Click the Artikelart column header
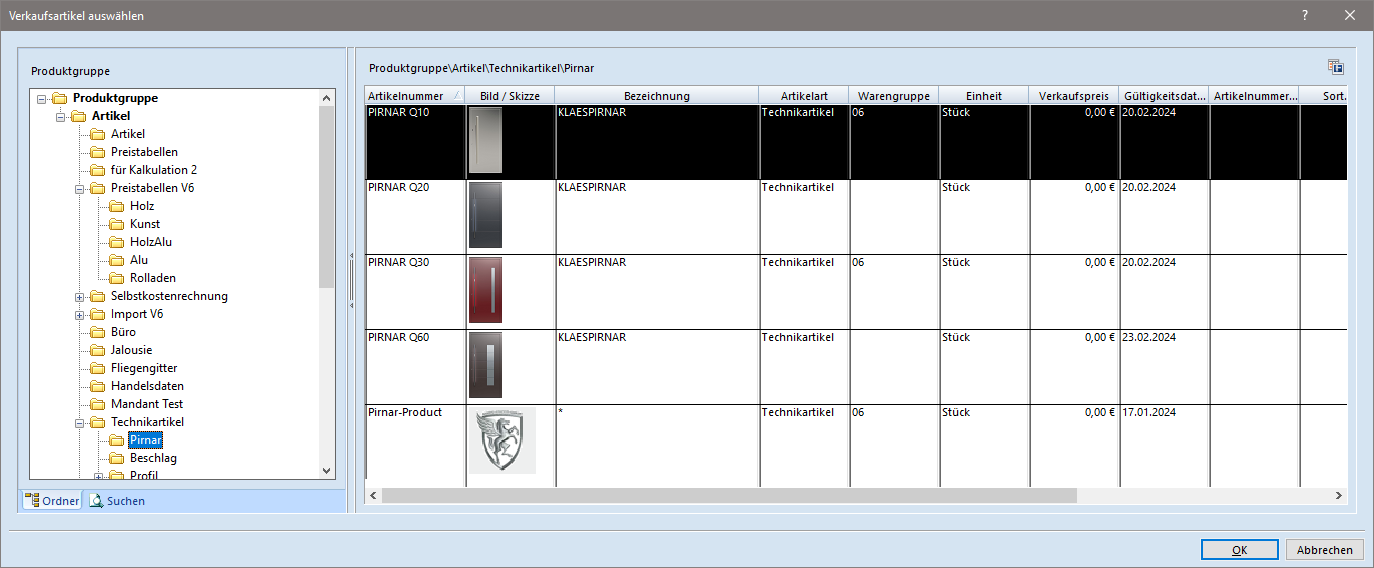The height and width of the screenshot is (568, 1374). click(x=804, y=96)
